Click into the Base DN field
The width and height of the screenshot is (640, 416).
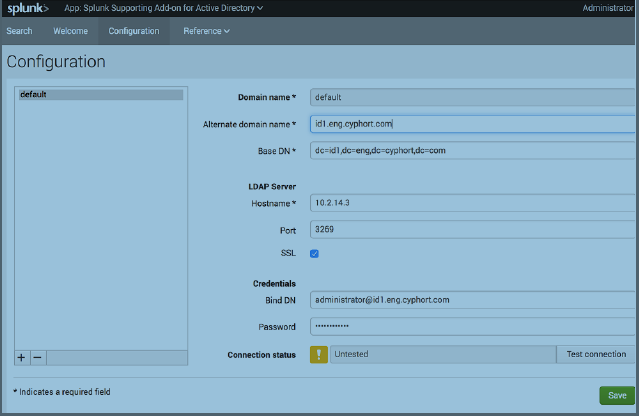tap(472, 151)
